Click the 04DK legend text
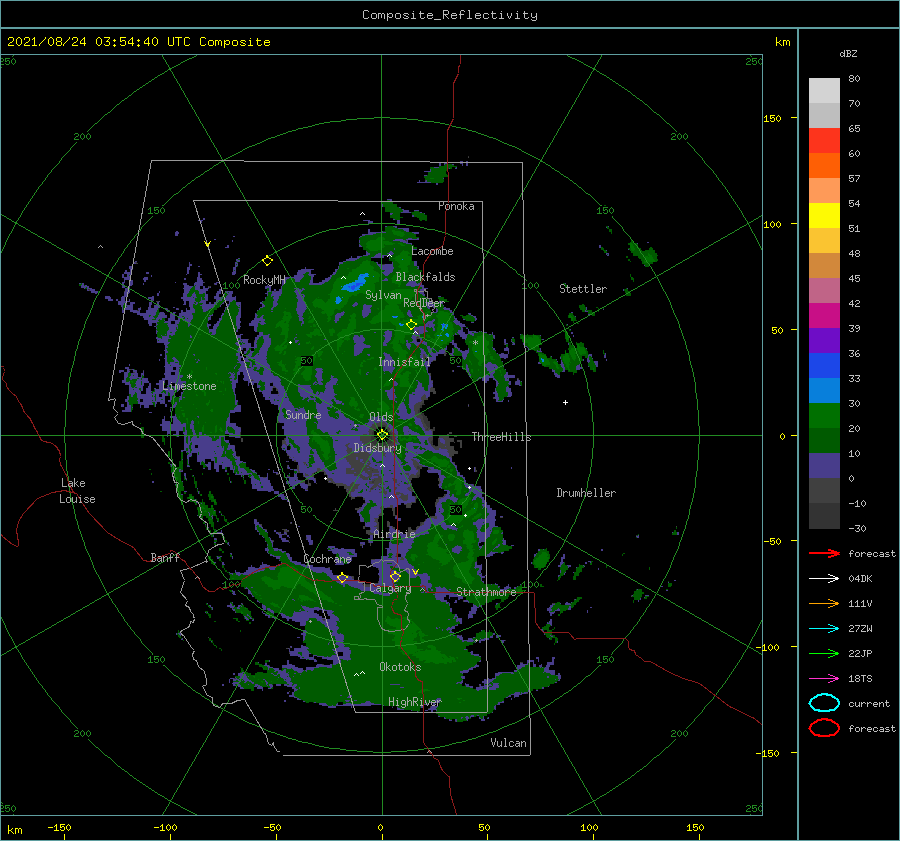This screenshot has width=900, height=841. point(860,579)
